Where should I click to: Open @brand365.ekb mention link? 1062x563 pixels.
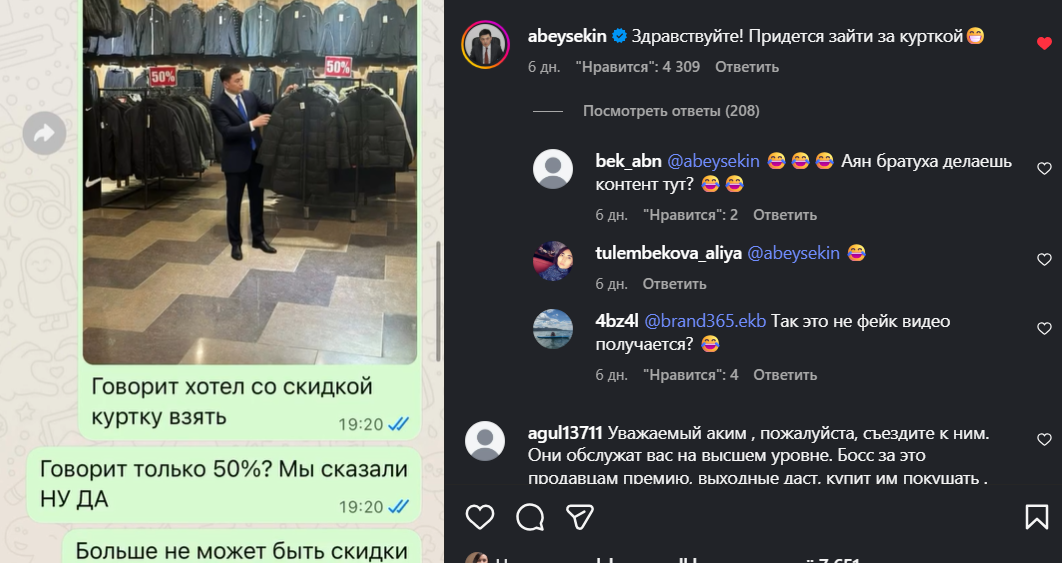tap(705, 321)
